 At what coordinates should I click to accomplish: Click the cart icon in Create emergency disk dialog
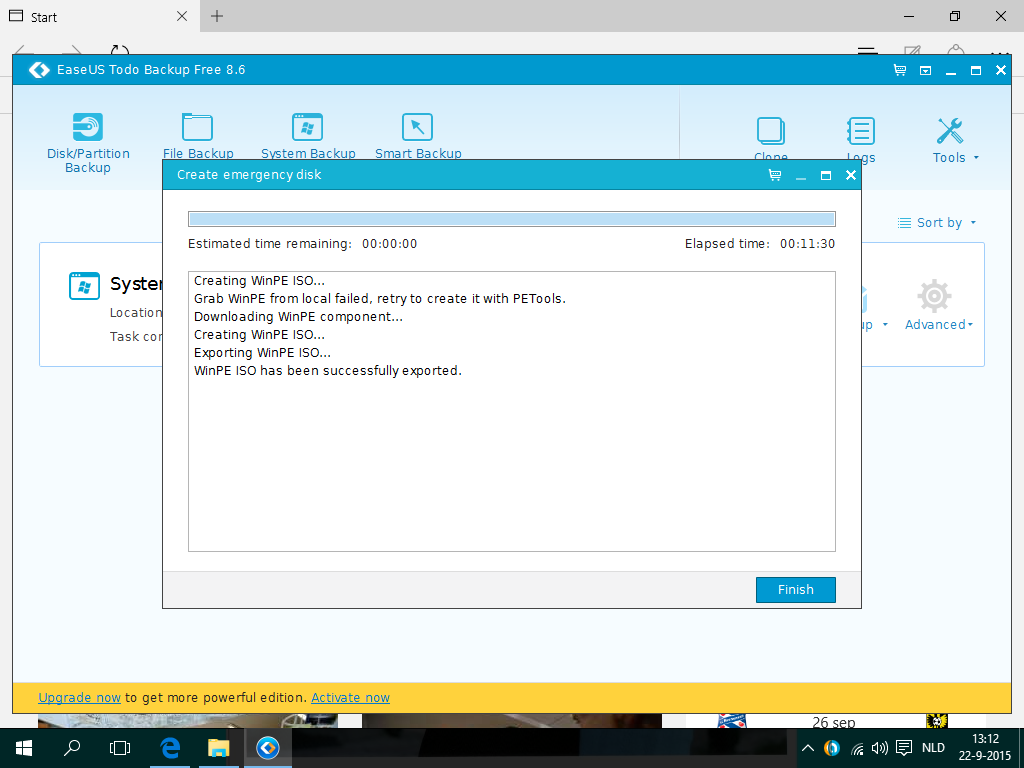point(775,175)
